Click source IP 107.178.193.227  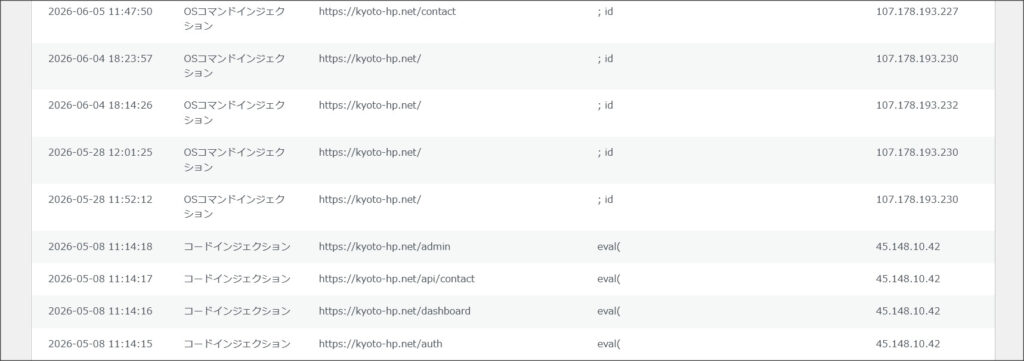tap(917, 12)
